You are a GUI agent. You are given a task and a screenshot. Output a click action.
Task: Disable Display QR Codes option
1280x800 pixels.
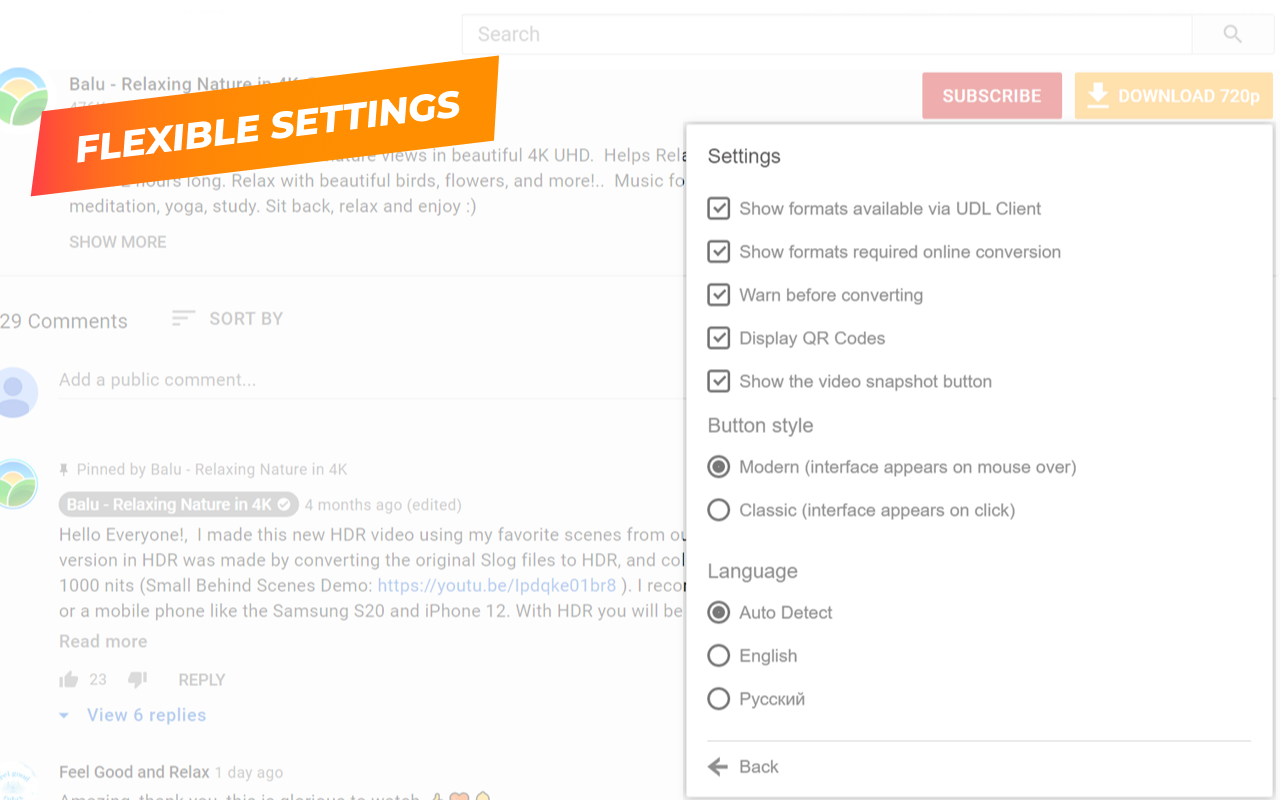point(718,338)
